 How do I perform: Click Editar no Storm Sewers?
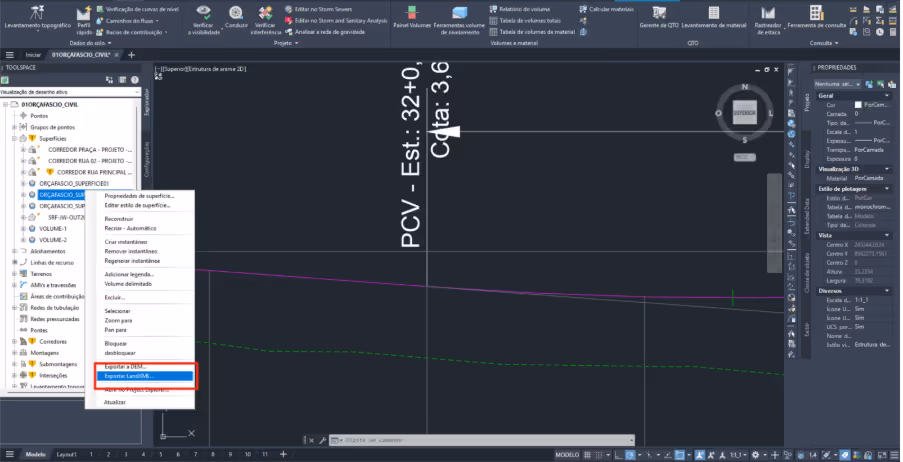point(318,9)
